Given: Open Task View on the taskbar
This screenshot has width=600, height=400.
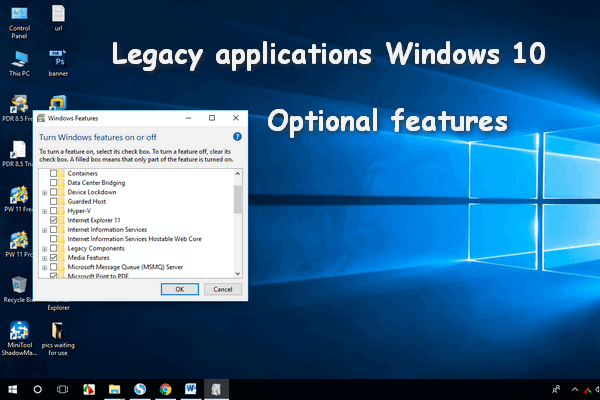Looking at the screenshot, I should tap(62, 389).
